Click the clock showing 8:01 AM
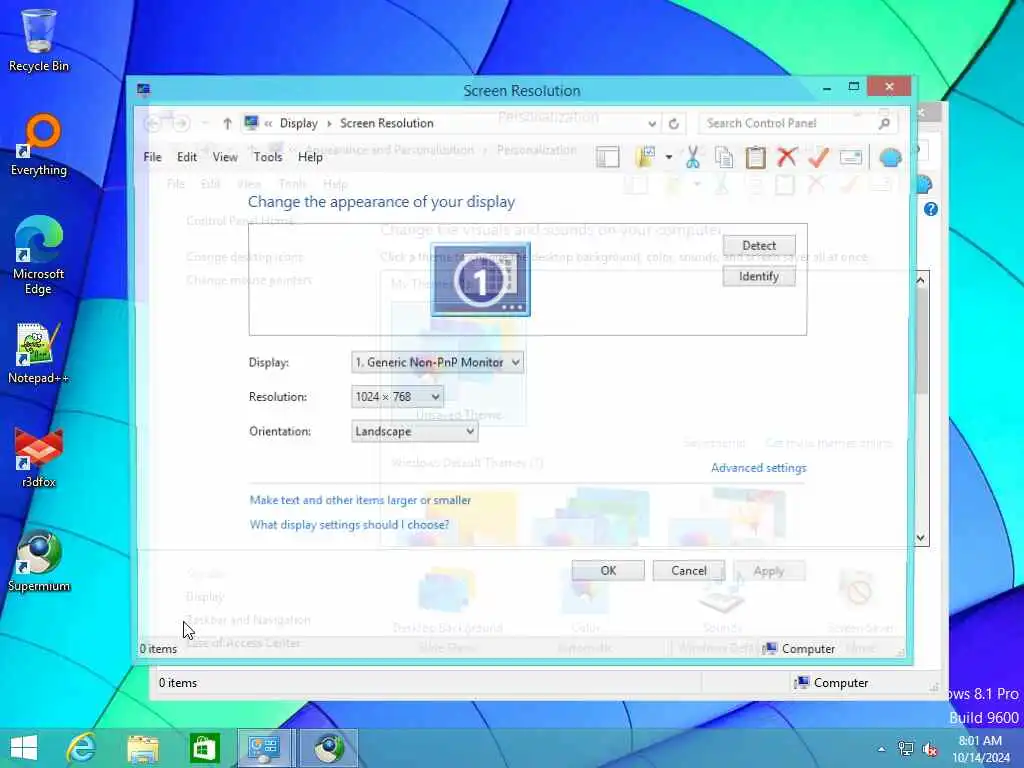Screen dimensions: 1024x768 pos(980,741)
